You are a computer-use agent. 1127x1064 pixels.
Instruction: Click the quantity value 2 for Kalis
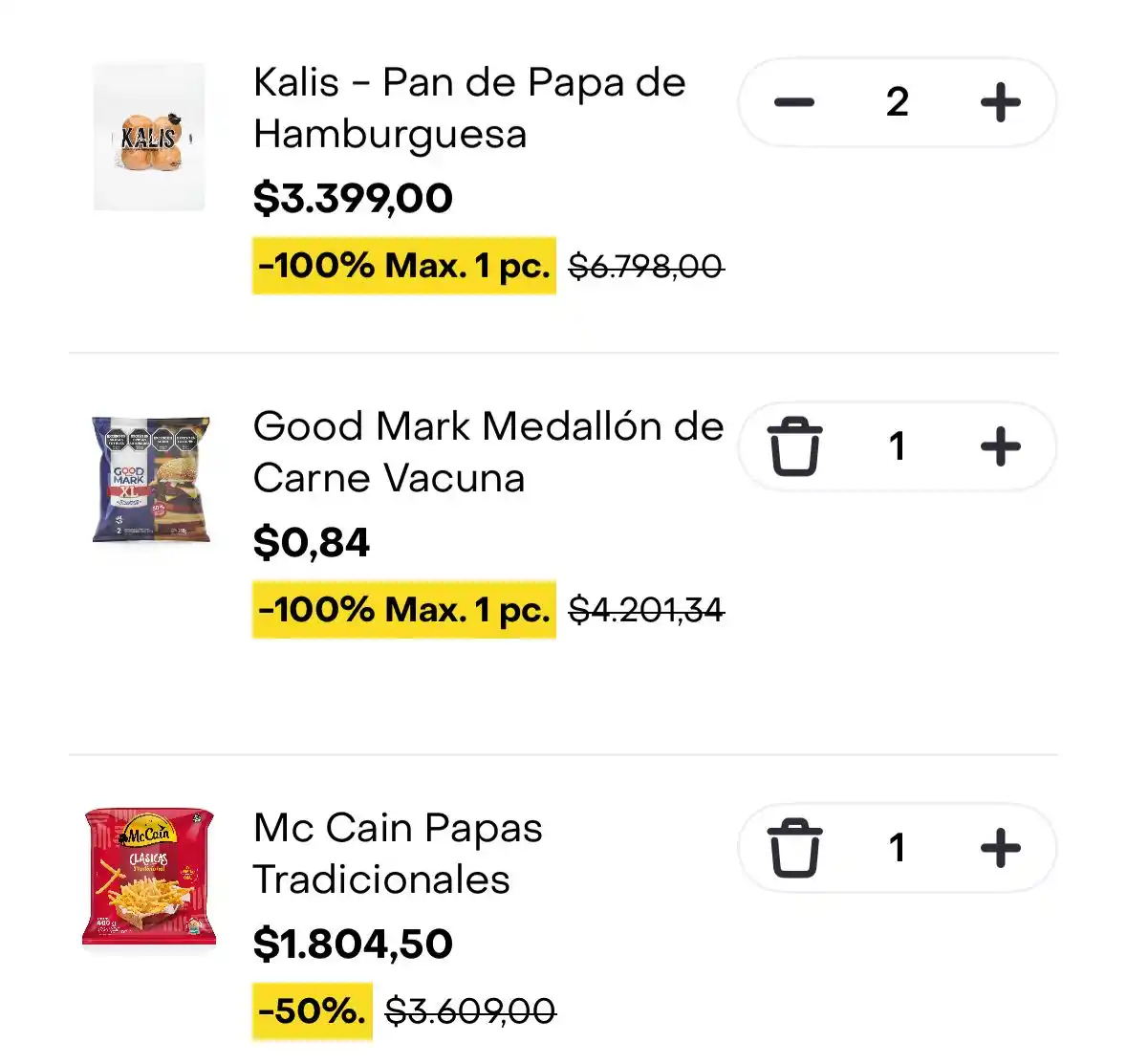[x=897, y=102]
